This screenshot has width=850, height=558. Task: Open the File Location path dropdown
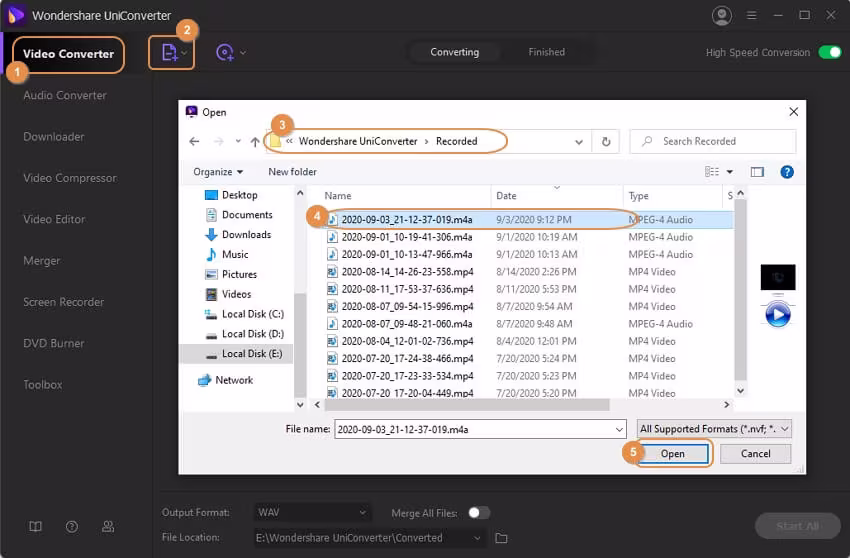click(x=369, y=538)
